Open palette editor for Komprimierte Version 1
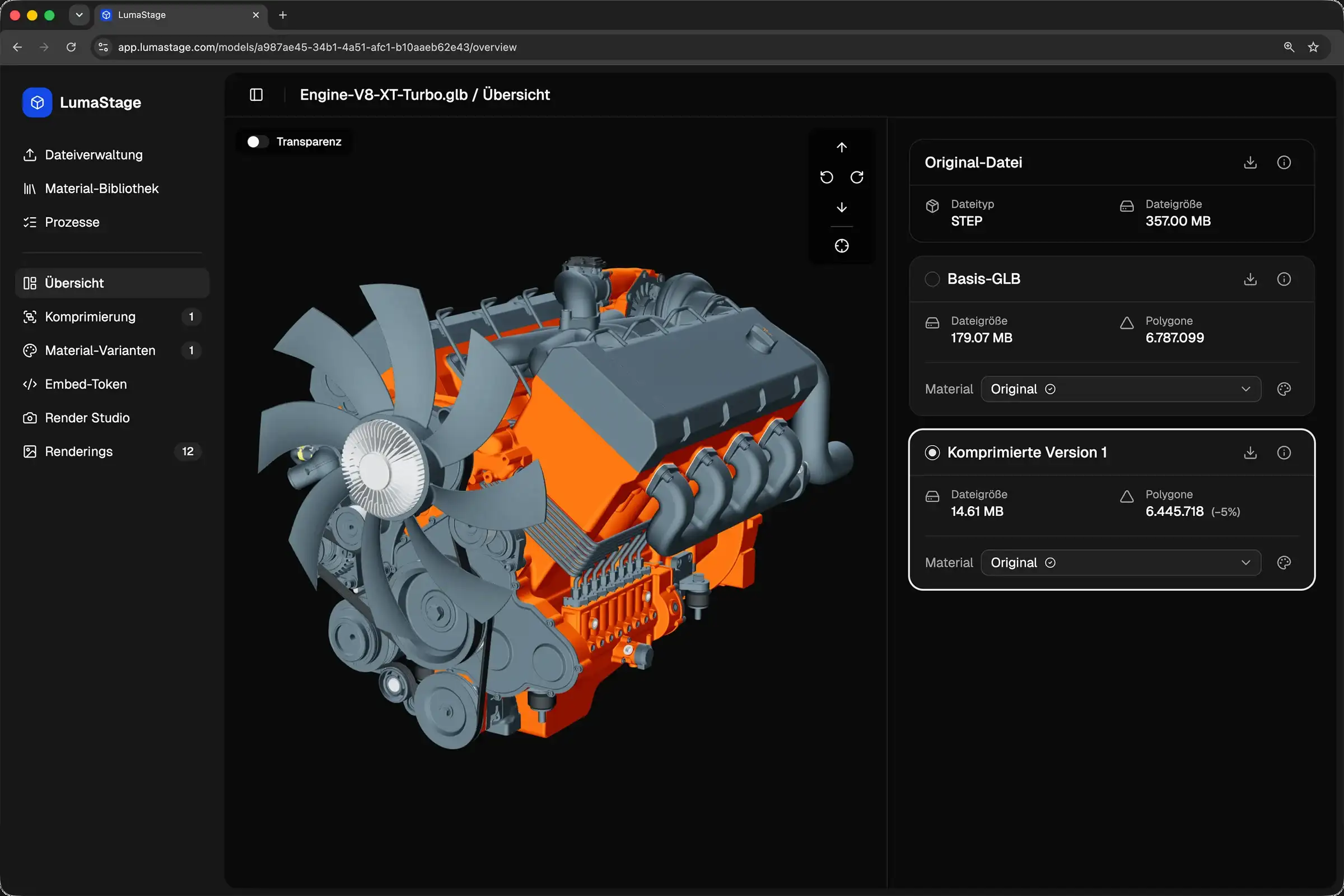 coord(1284,563)
